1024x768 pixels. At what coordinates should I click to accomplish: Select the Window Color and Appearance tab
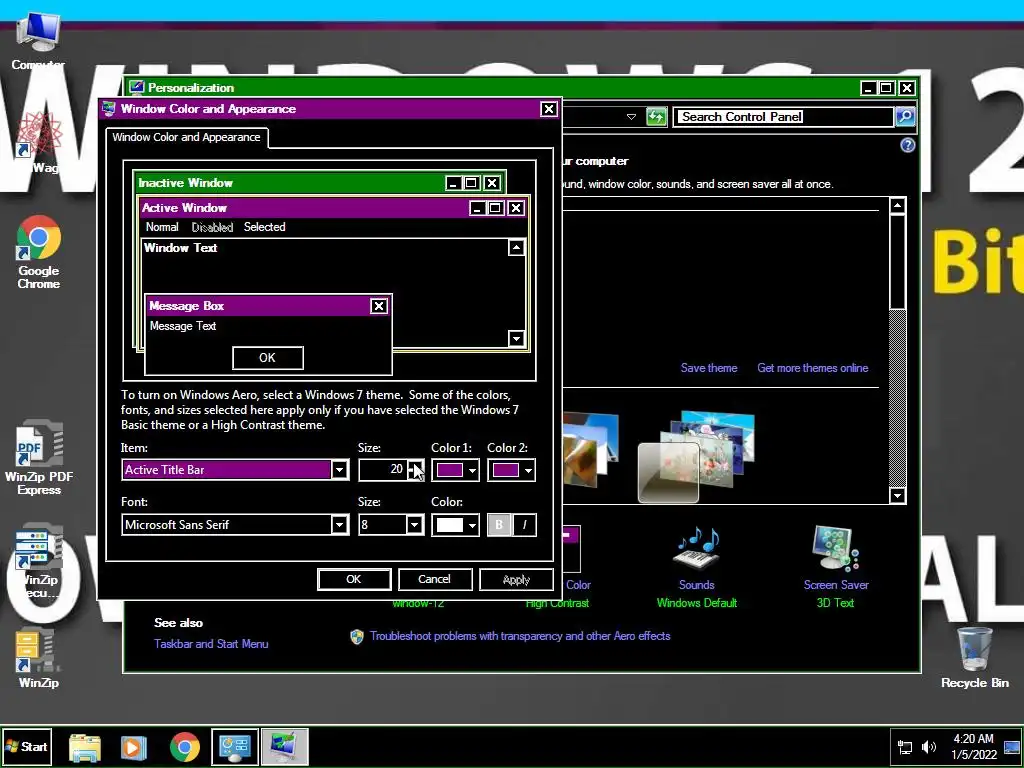coord(186,137)
